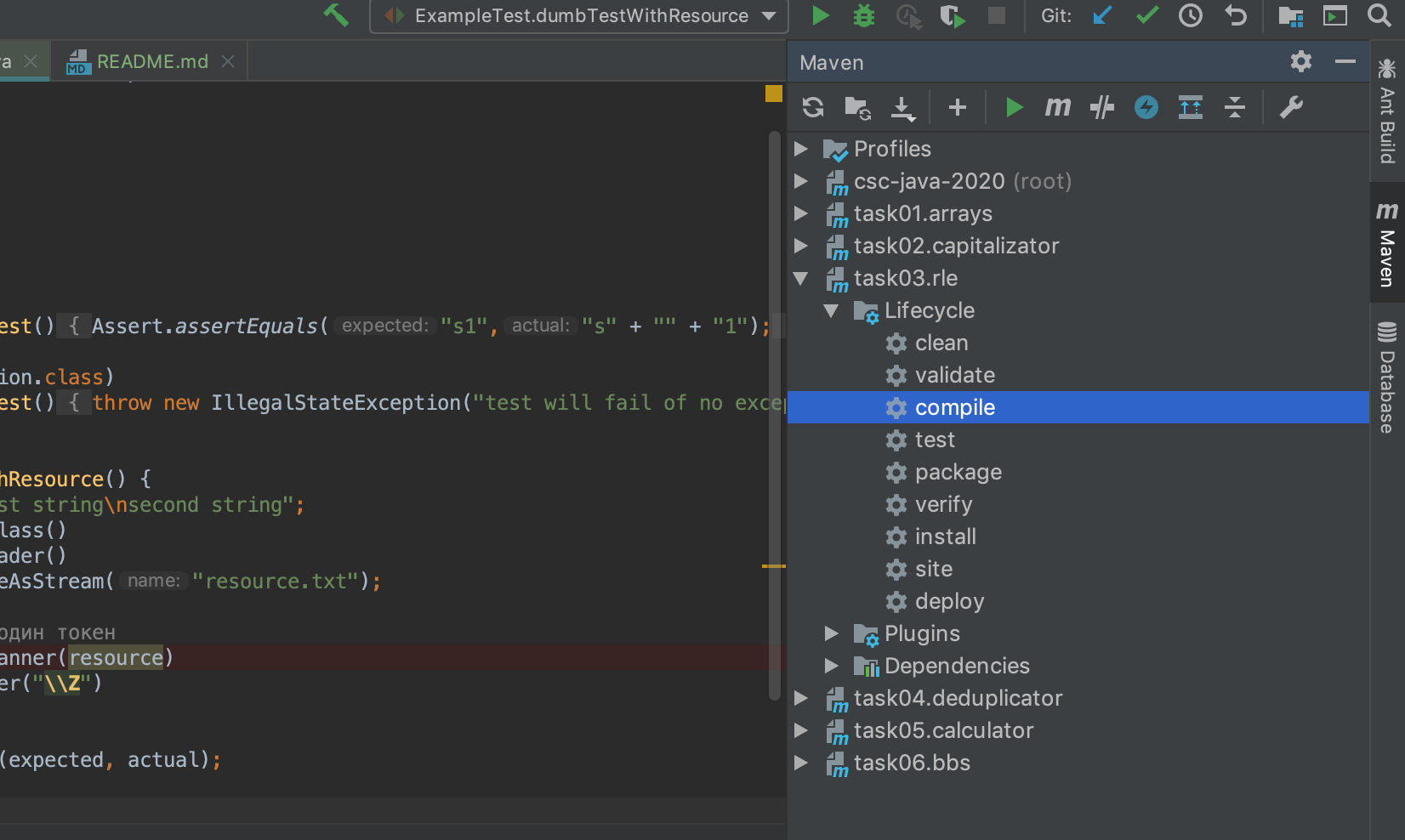The width and height of the screenshot is (1405, 840).
Task: Execute Maven goal using the m icon
Action: pos(1057,107)
